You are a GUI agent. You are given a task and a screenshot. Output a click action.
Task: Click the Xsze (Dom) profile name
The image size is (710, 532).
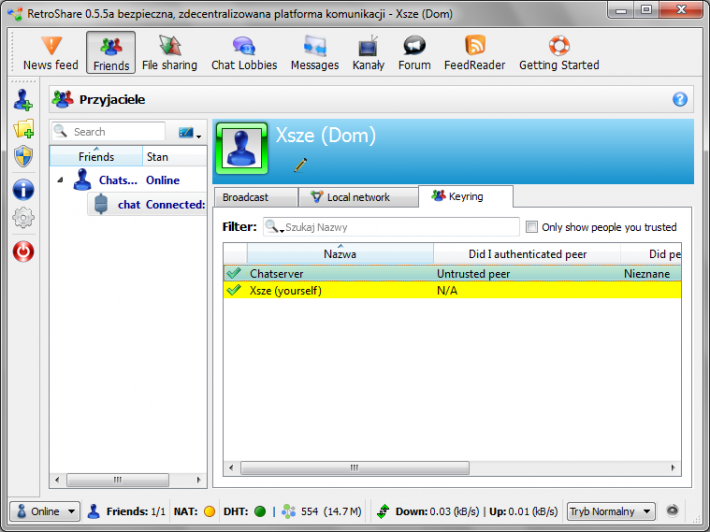(x=326, y=135)
